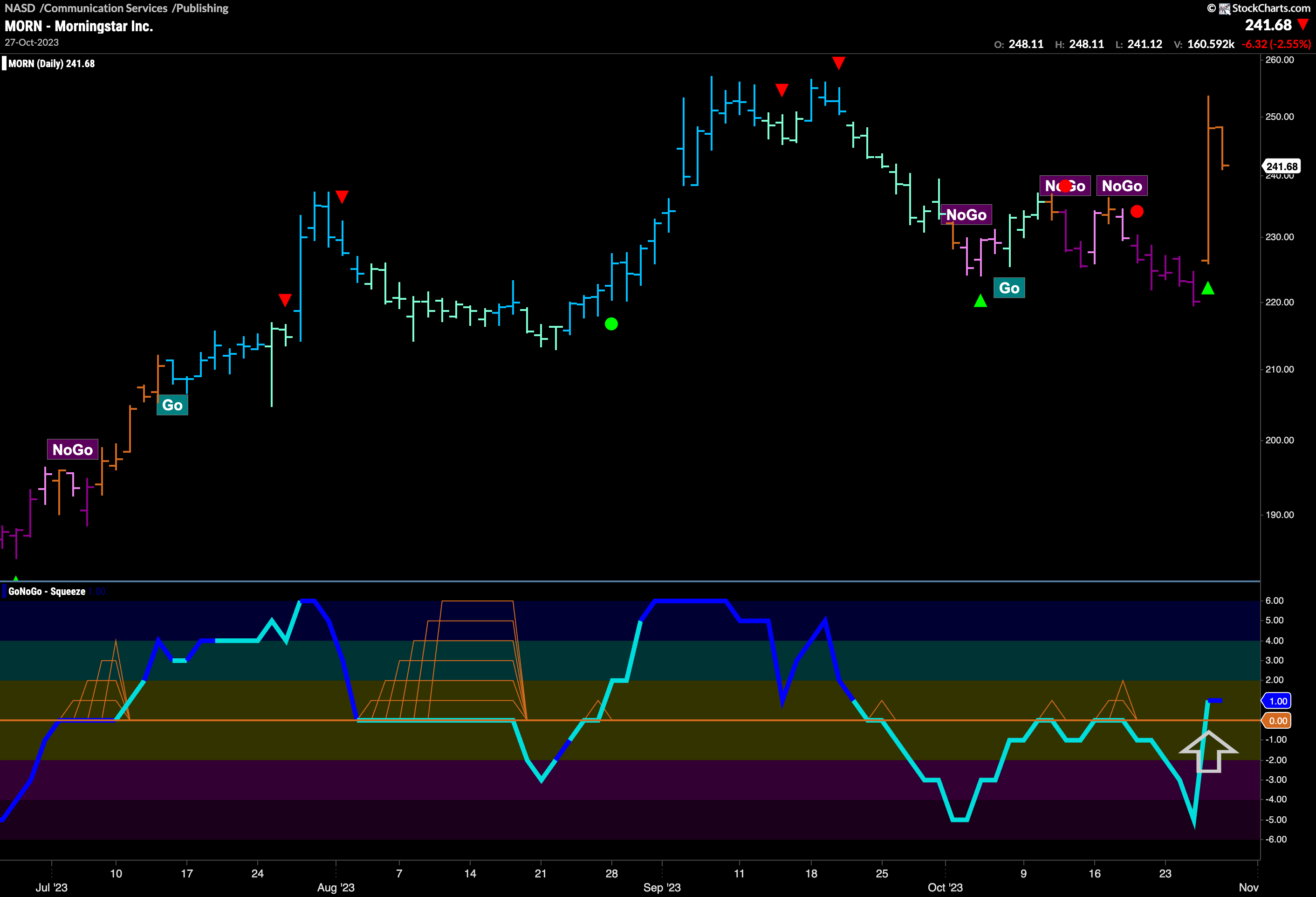
Task: Click the 210.00 price axis label
Action: click(1280, 369)
